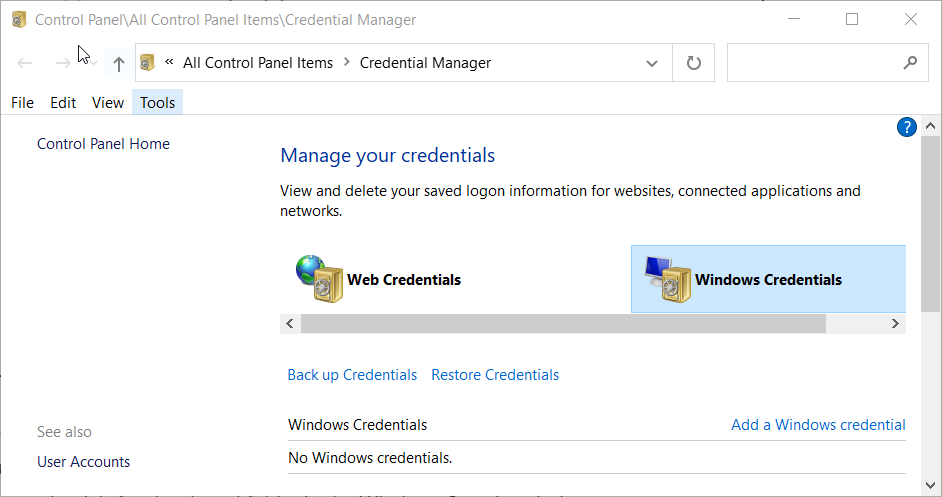
Task: Open the recent locations dropdown next to the forward arrow
Action: click(x=94, y=63)
